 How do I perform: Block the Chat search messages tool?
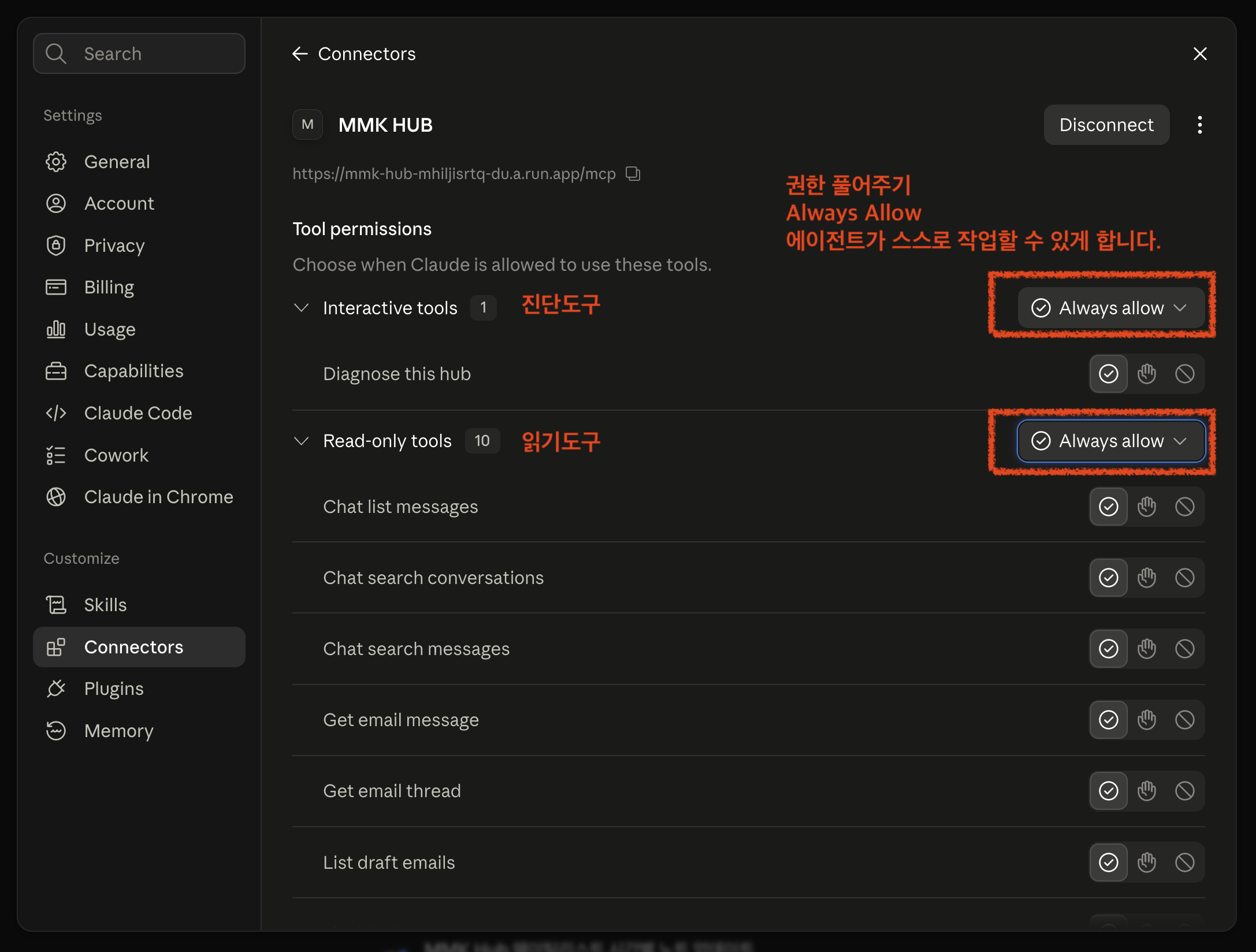click(1184, 649)
